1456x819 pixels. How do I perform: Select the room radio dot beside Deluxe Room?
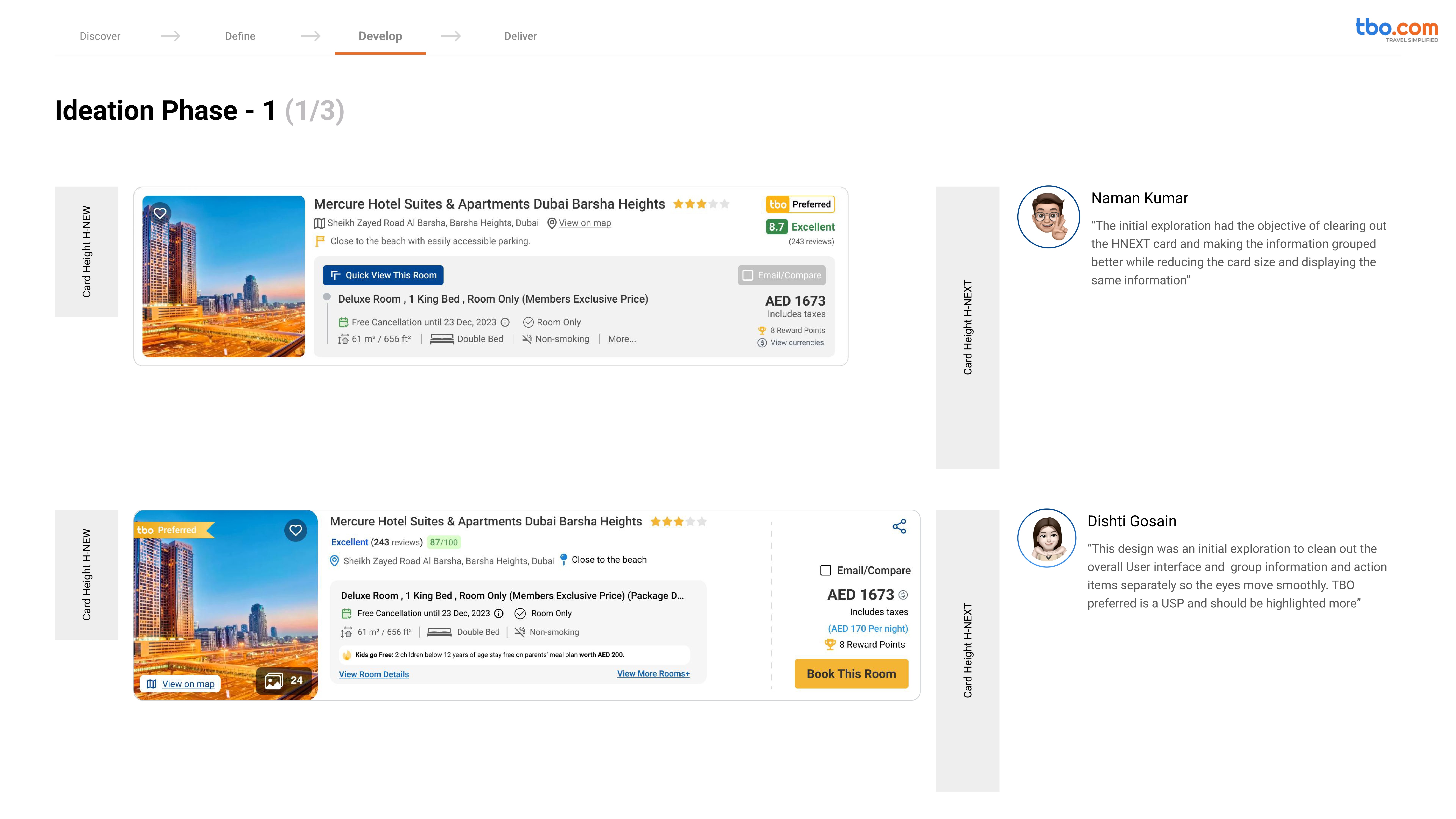pos(327,297)
